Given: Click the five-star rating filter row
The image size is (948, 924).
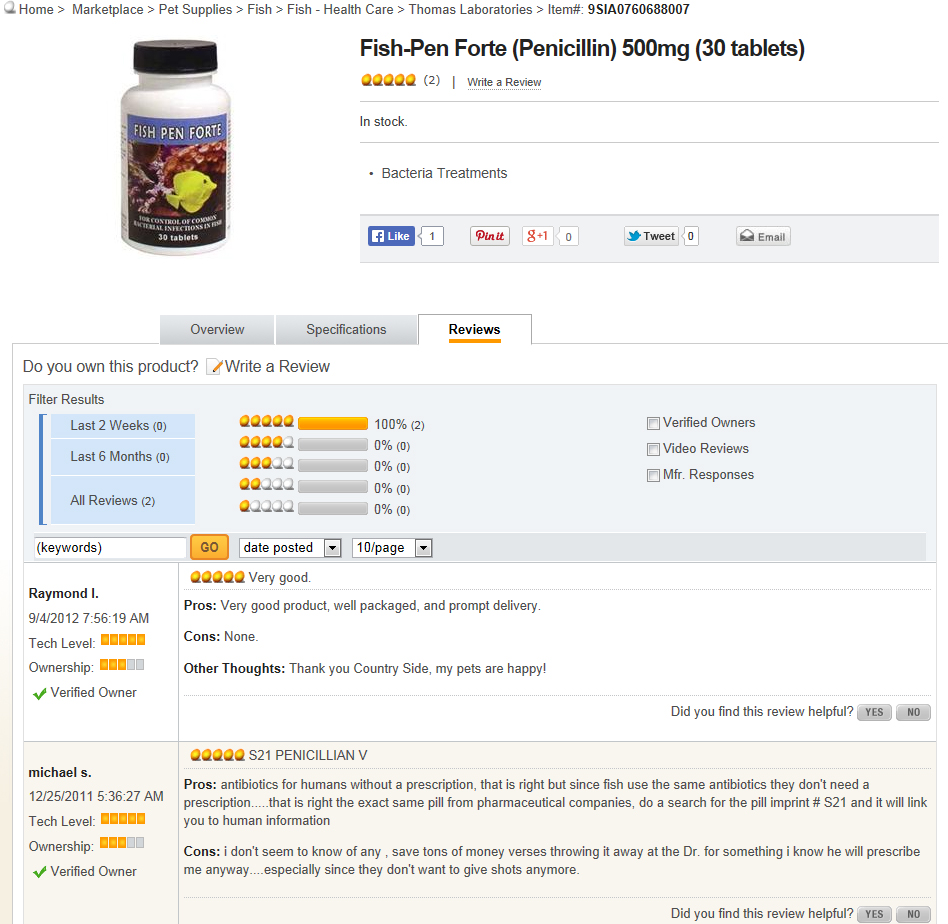Looking at the screenshot, I should pos(332,424).
